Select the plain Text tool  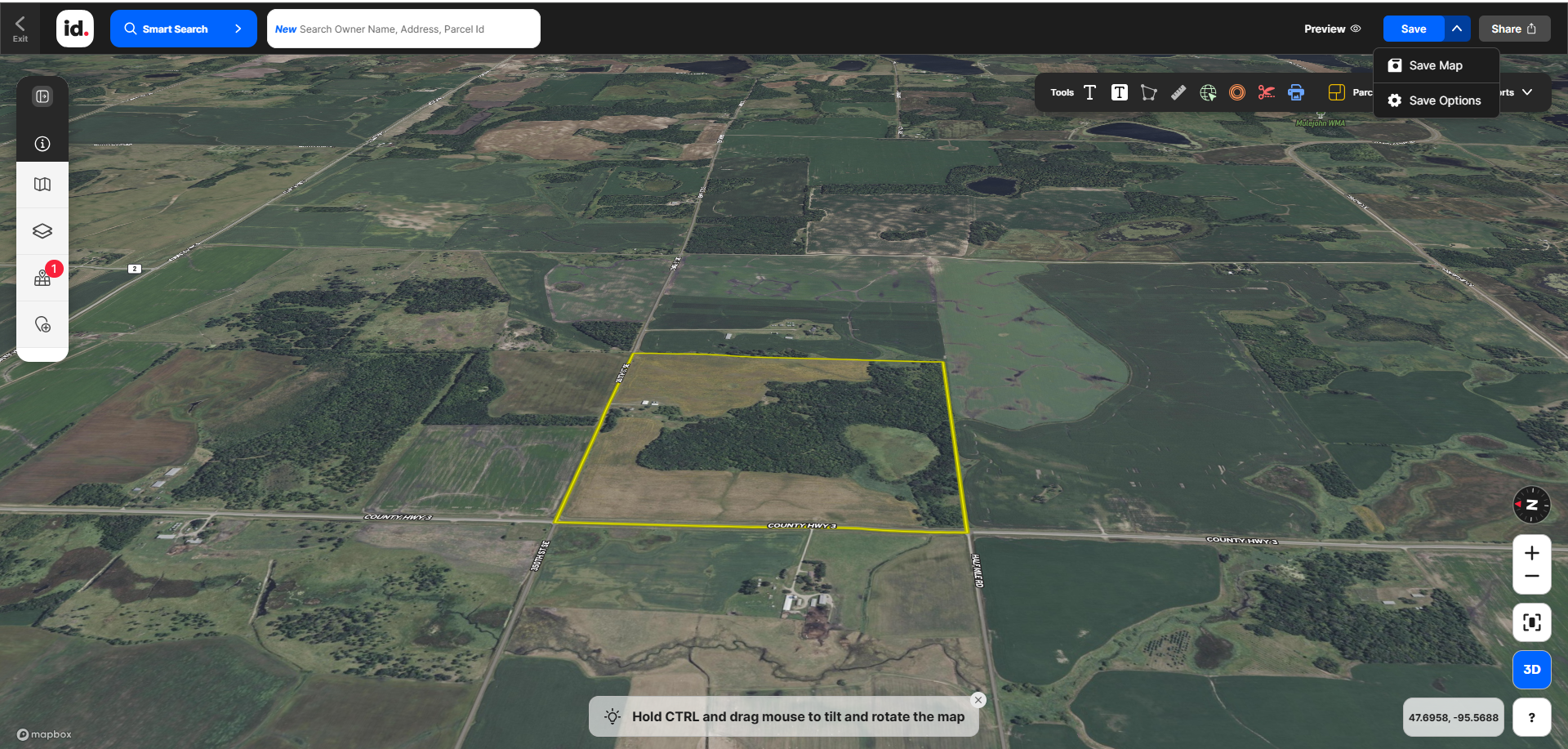[x=1089, y=92]
